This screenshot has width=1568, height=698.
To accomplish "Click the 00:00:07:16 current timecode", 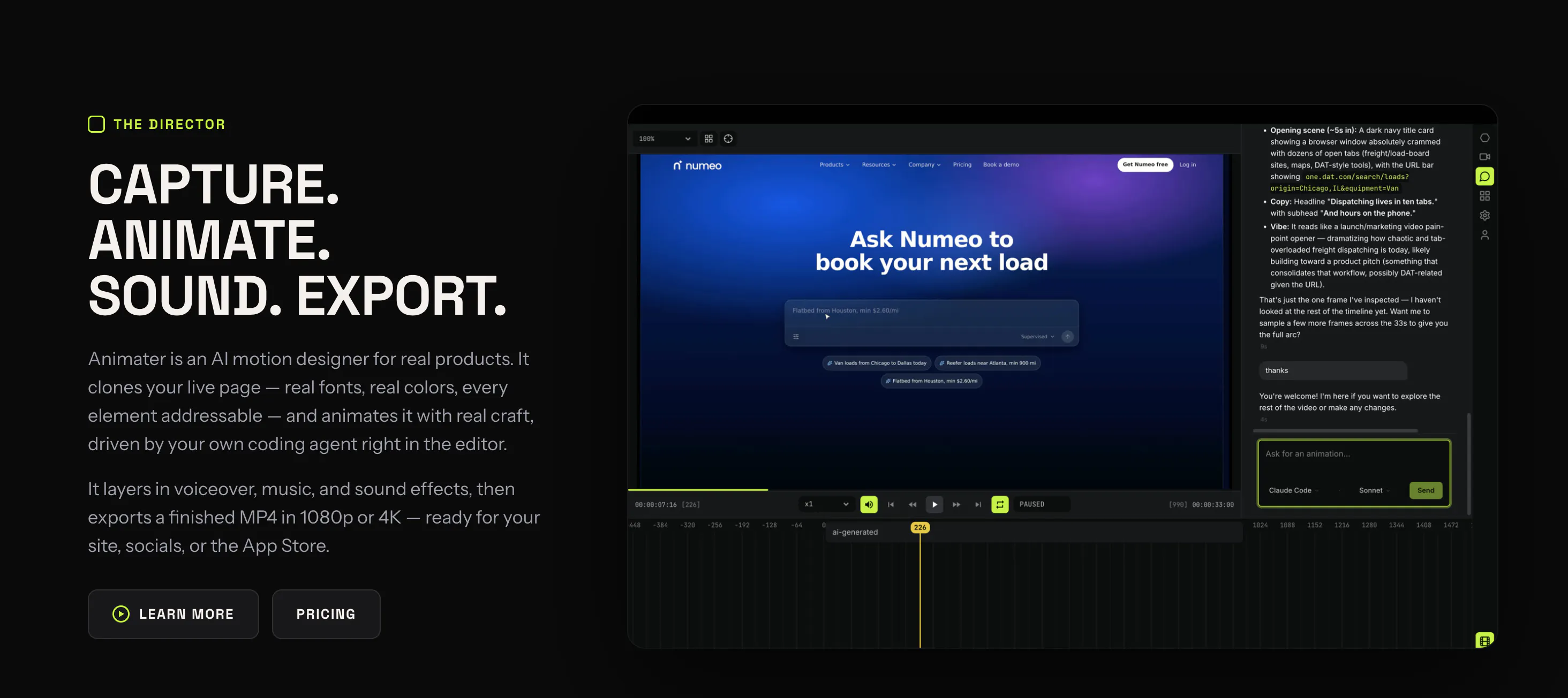I will 655,504.
